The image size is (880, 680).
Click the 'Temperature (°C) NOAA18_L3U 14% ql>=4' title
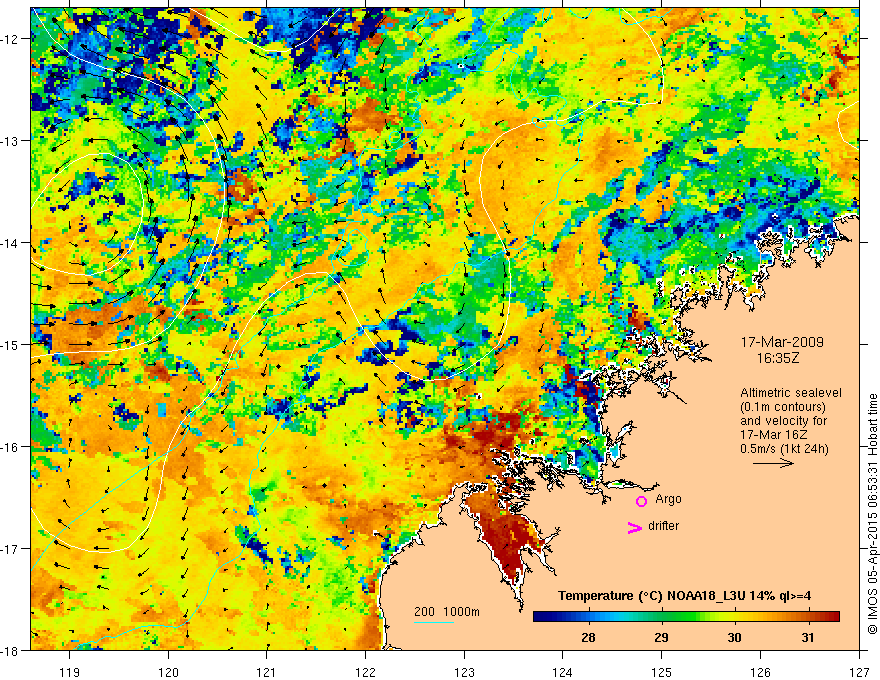[x=684, y=596]
